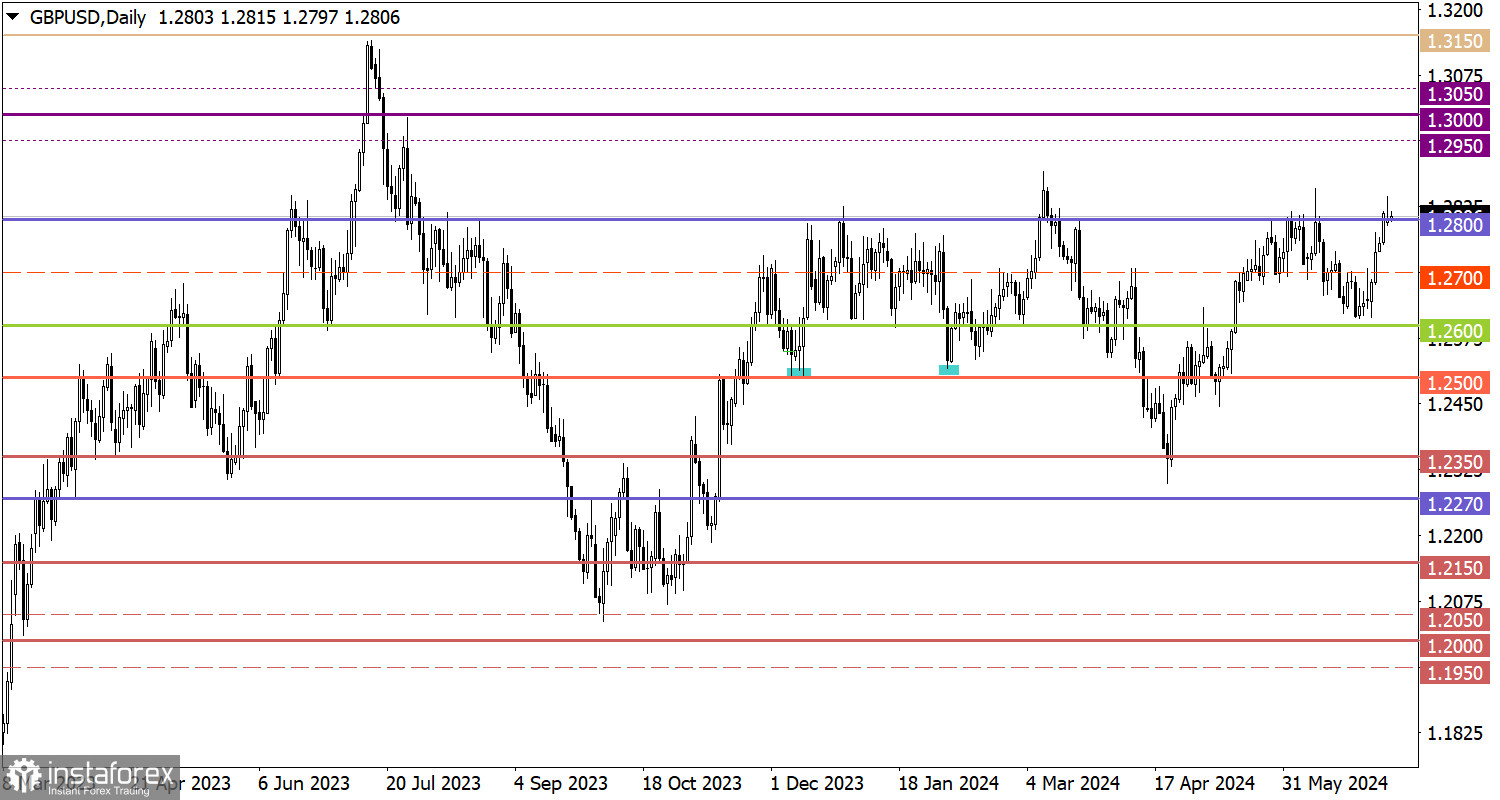Select the 1.2600 green price label
The width and height of the screenshot is (1500, 800).
point(1455,331)
